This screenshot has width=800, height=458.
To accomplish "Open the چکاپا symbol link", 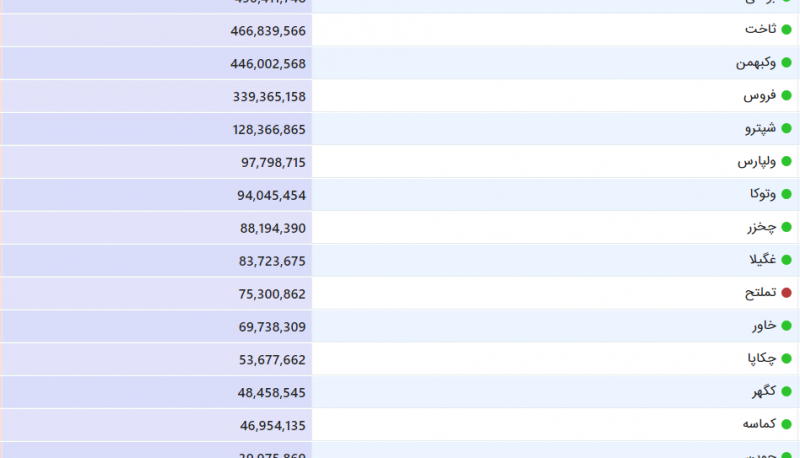I will (760, 360).
